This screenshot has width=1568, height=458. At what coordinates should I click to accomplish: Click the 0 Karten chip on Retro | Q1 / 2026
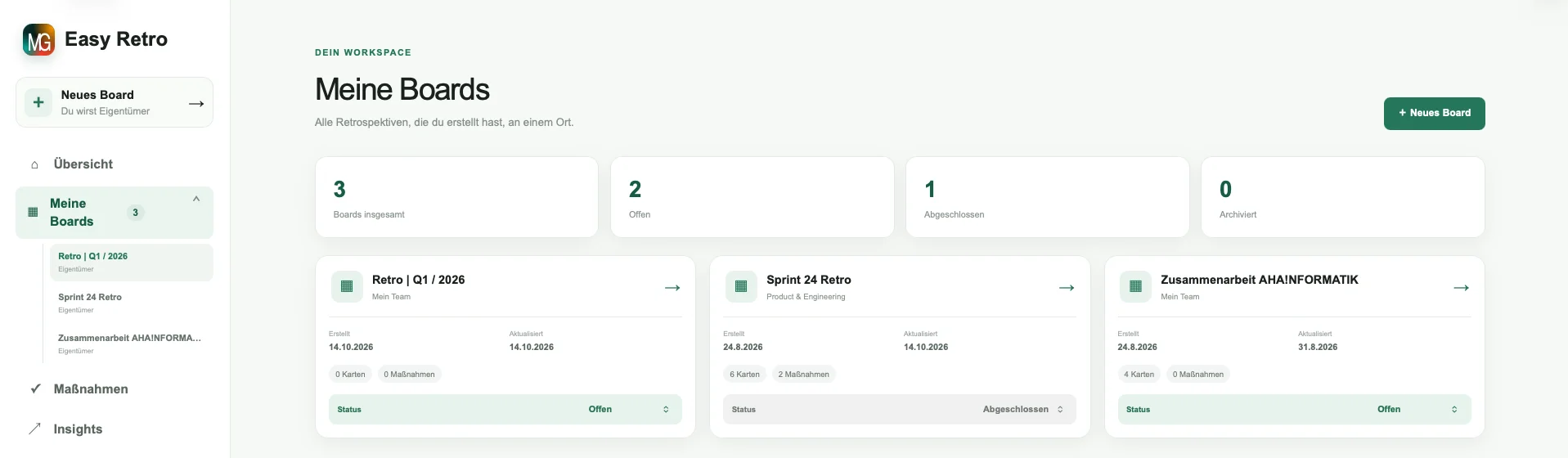[350, 375]
